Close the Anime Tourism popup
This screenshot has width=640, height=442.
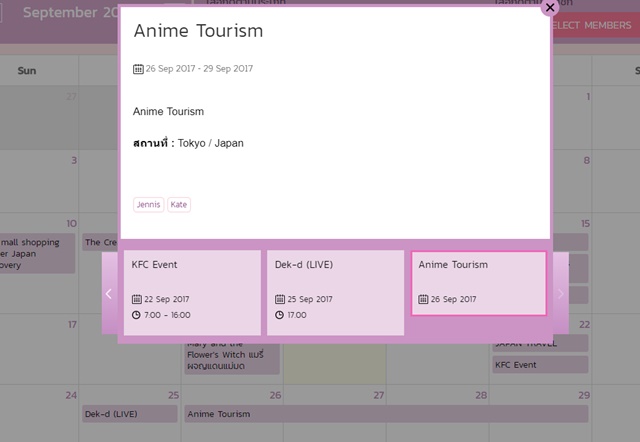[550, 7]
